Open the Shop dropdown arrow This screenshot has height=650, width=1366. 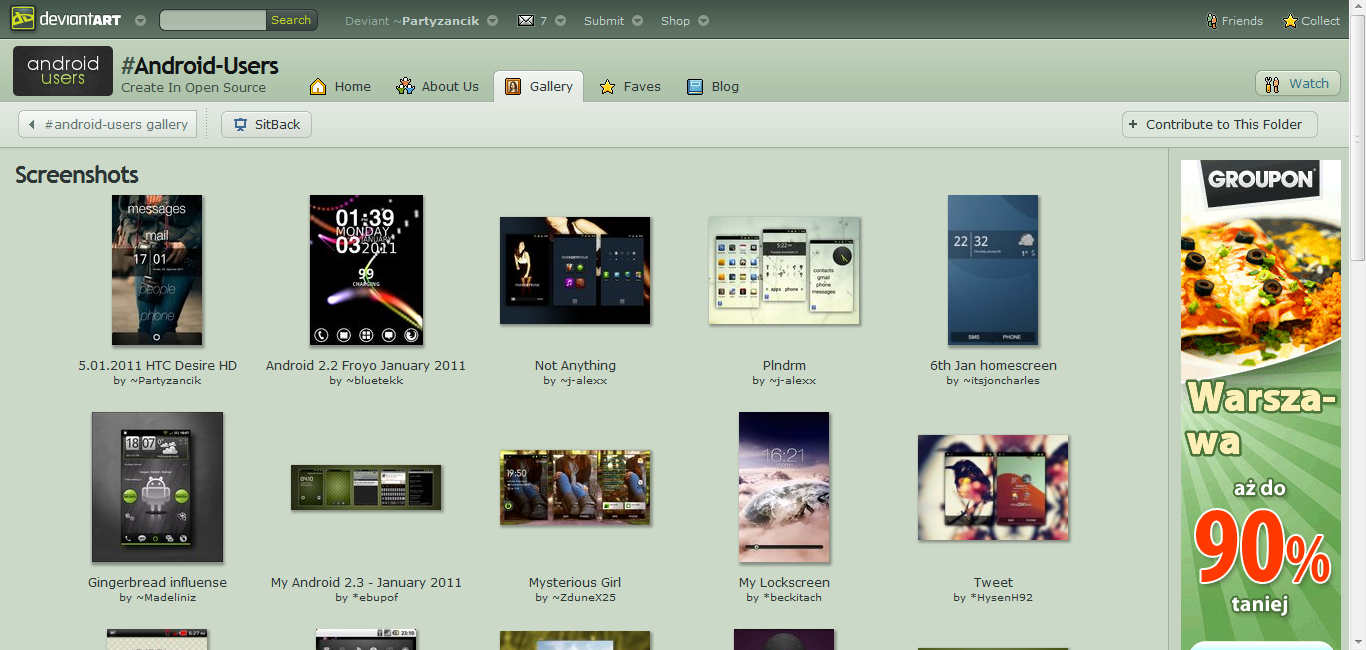[703, 20]
